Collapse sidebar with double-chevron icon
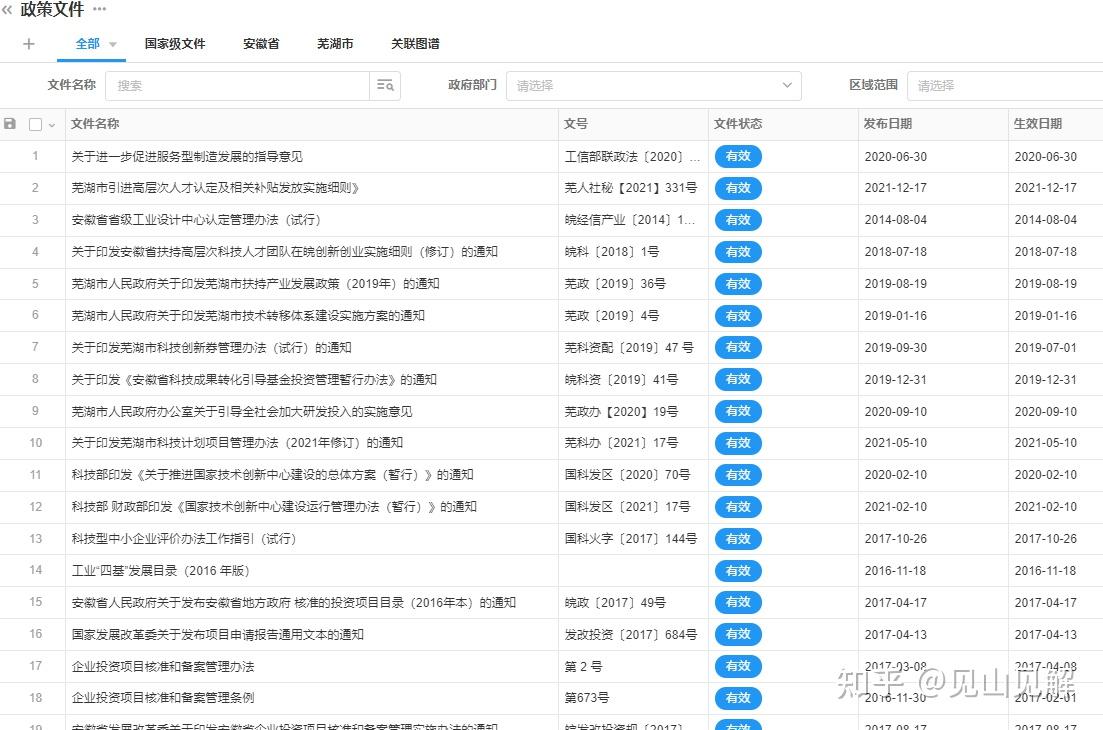The image size is (1103, 730). [7, 10]
